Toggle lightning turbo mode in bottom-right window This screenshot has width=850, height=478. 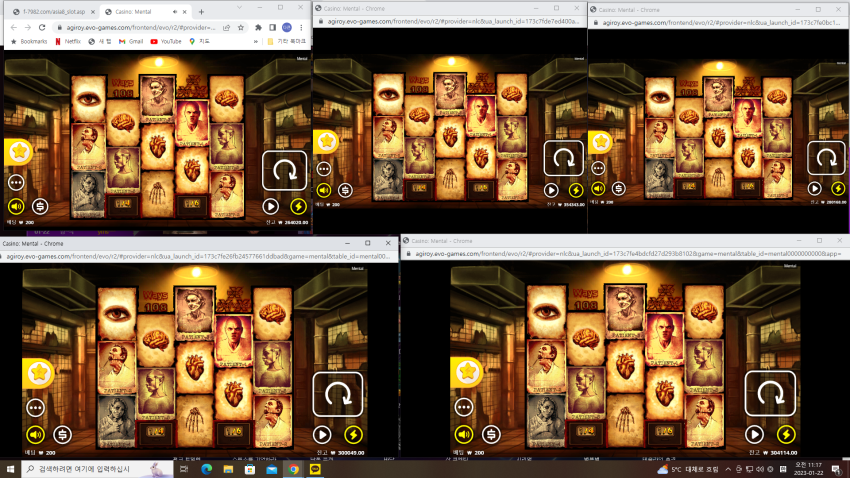coord(786,434)
